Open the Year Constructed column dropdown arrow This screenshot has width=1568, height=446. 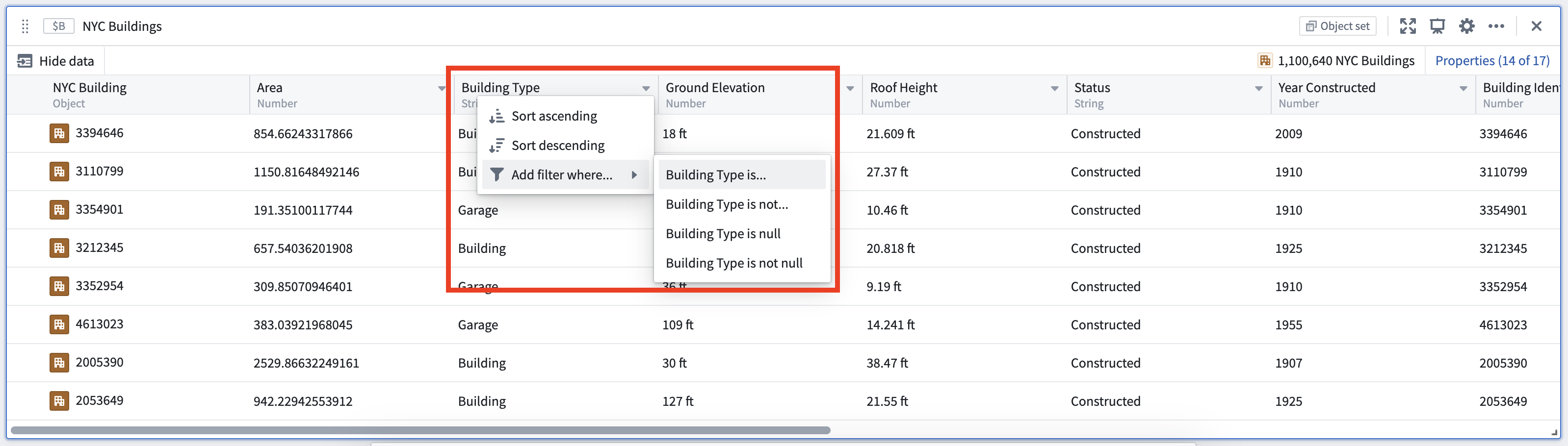click(1463, 89)
